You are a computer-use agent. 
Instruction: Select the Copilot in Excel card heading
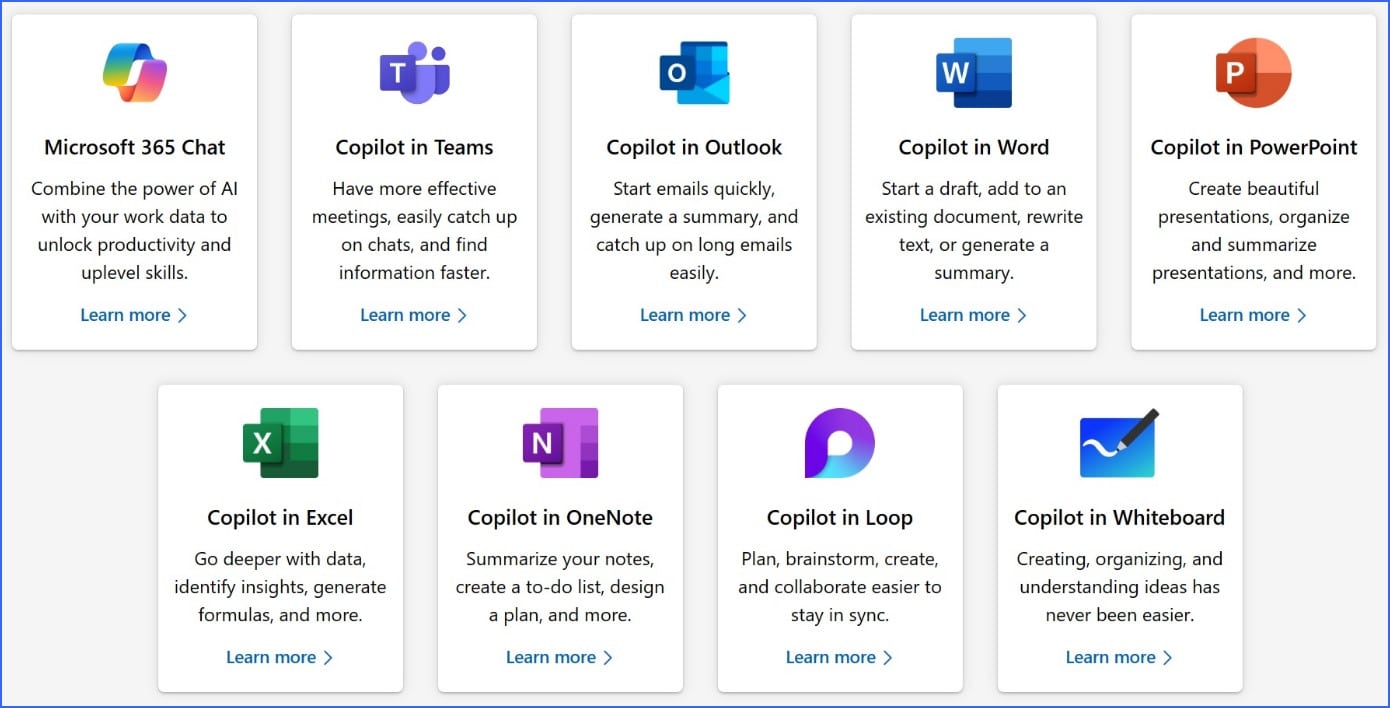(x=280, y=518)
